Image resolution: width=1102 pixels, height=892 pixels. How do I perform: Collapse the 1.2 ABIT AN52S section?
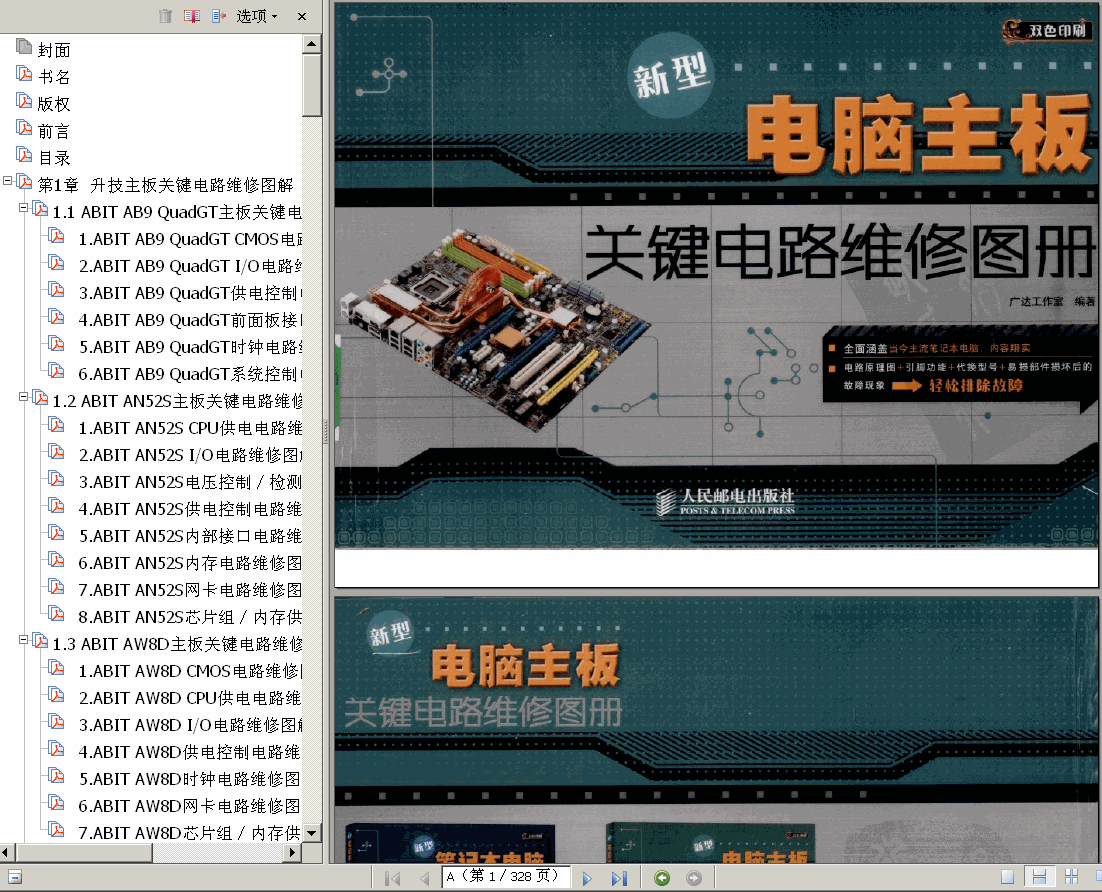coord(23,396)
